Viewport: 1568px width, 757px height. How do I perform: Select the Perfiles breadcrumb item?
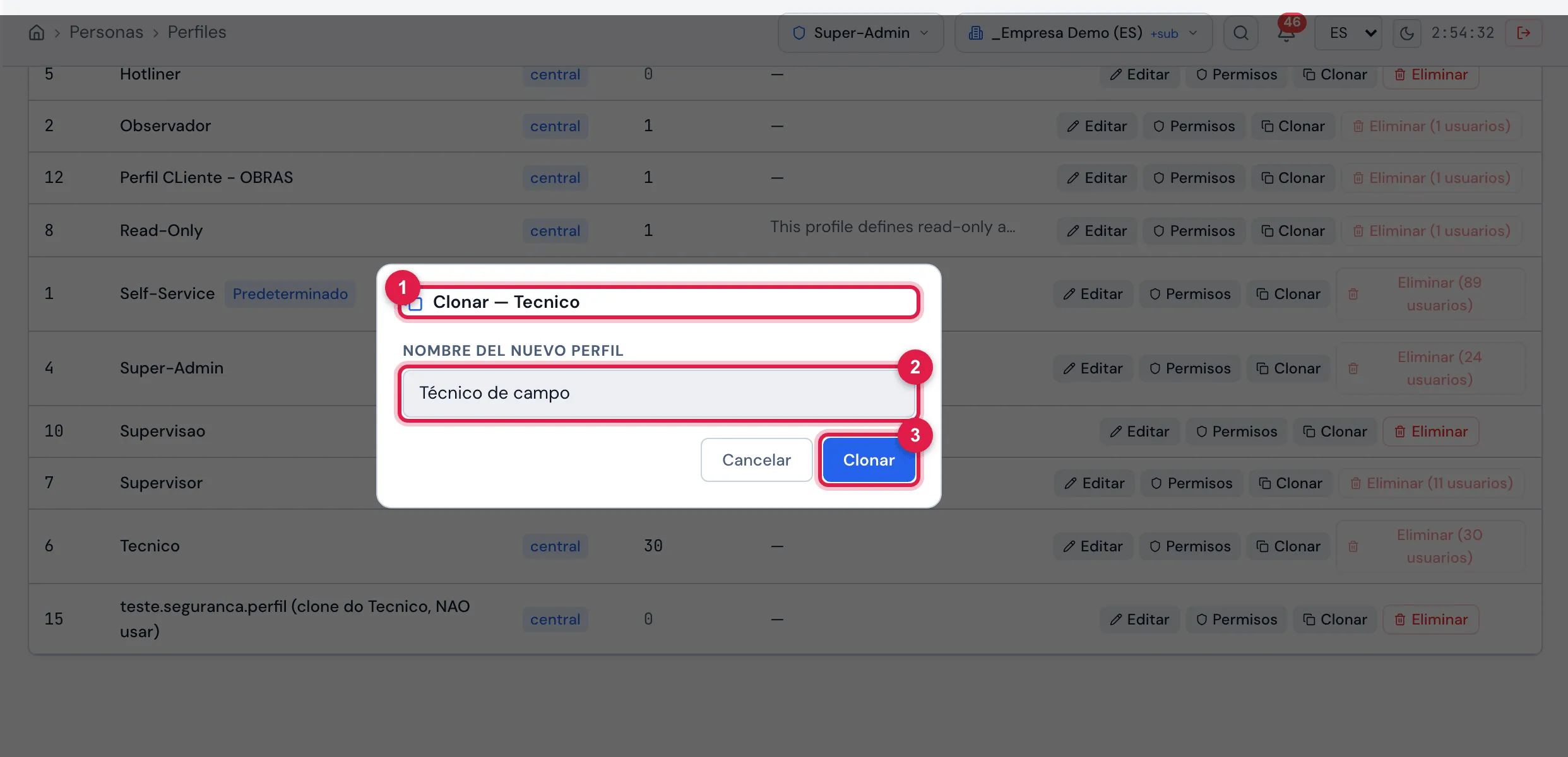197,32
